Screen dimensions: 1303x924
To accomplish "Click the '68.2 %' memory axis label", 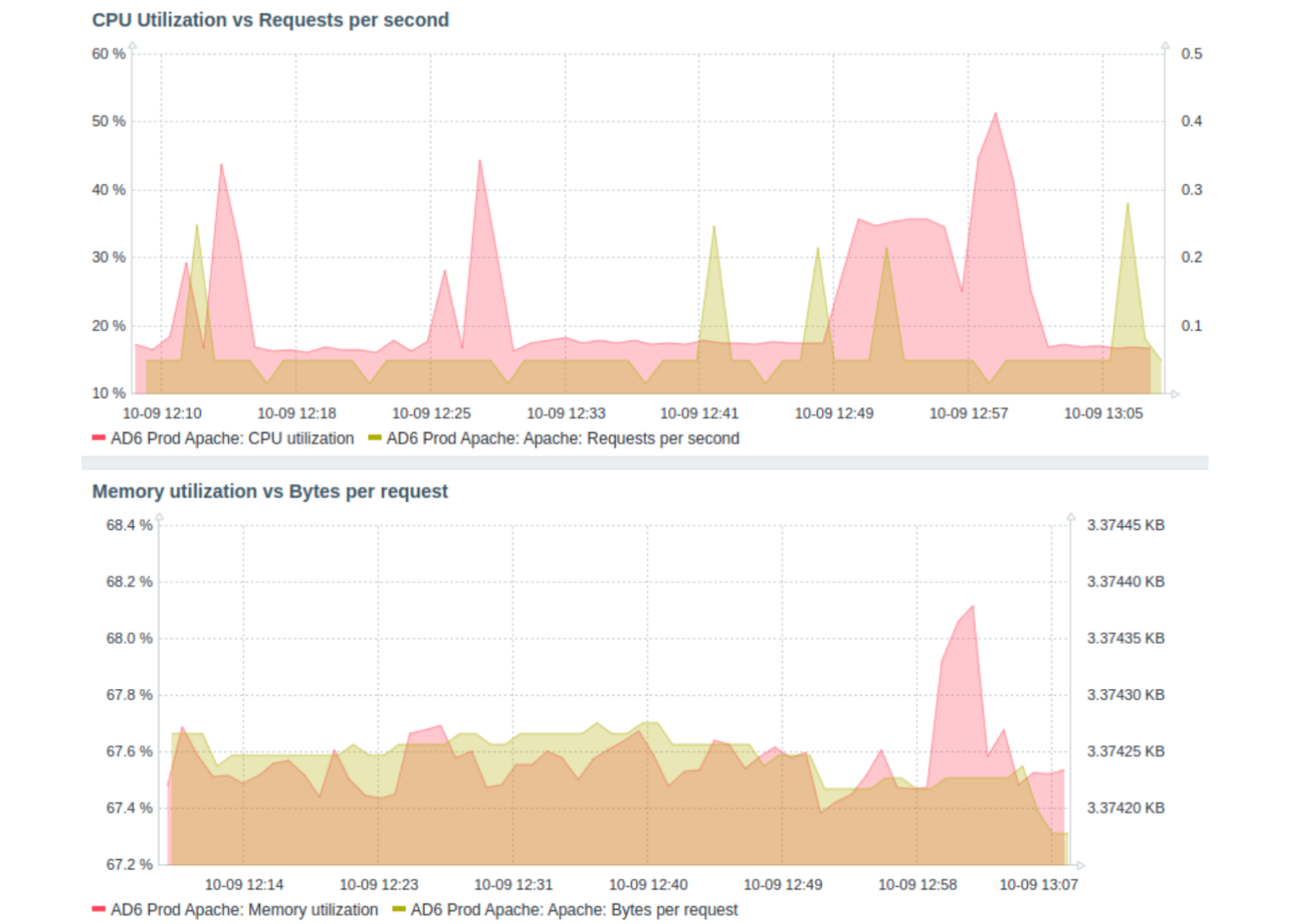I will click(129, 582).
